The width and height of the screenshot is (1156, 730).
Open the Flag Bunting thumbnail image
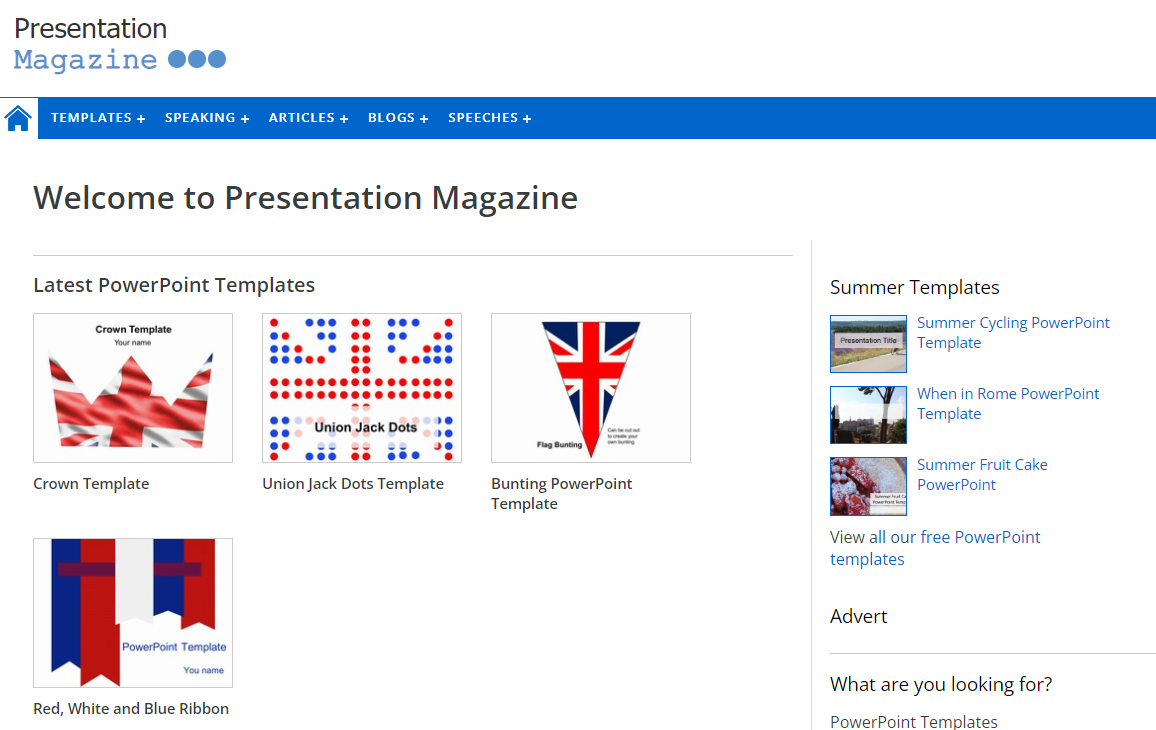tap(591, 388)
